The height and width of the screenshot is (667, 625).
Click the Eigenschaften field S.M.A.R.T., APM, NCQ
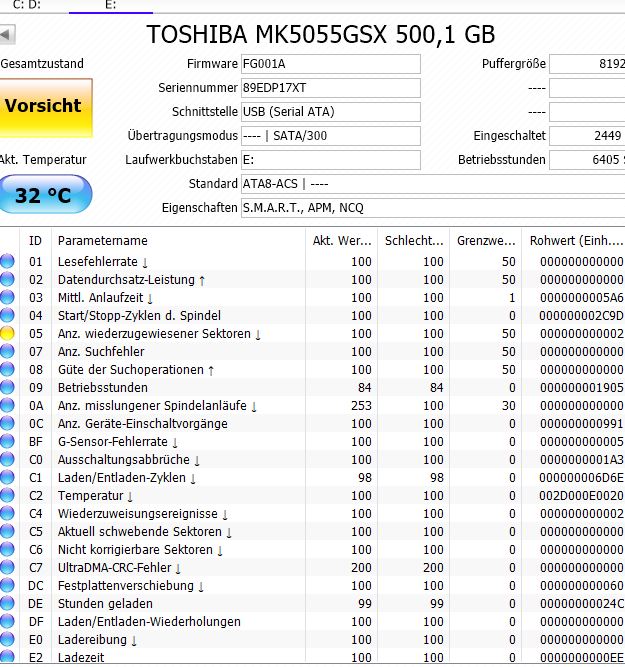click(433, 208)
